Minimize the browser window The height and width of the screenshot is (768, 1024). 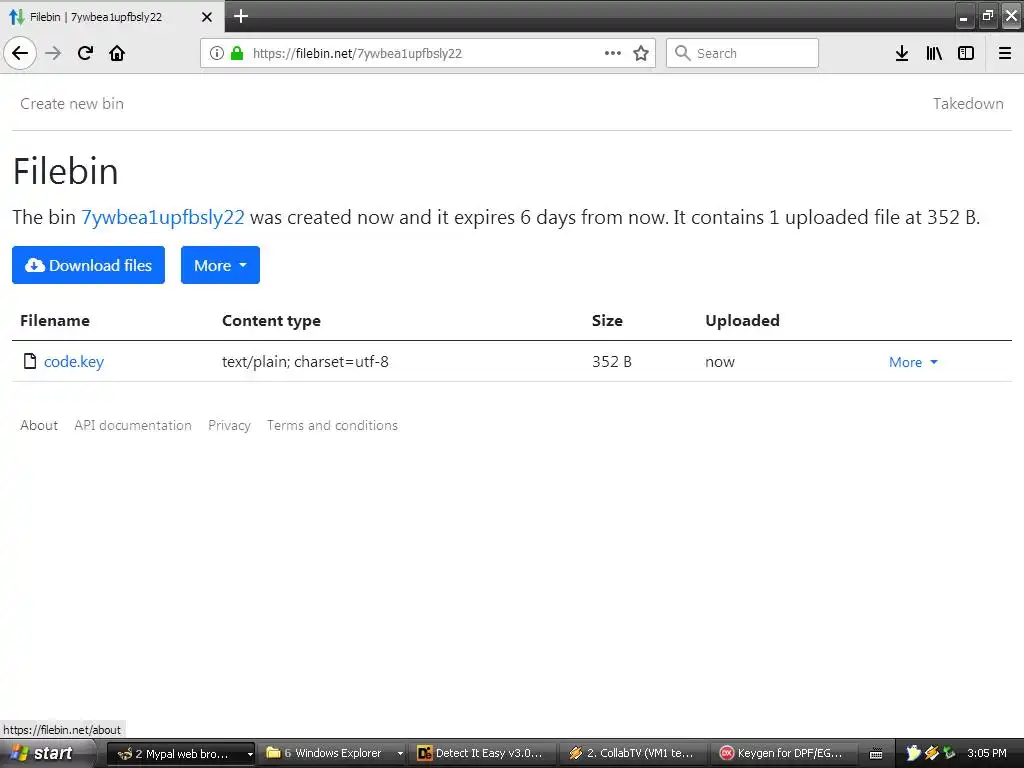pos(963,16)
